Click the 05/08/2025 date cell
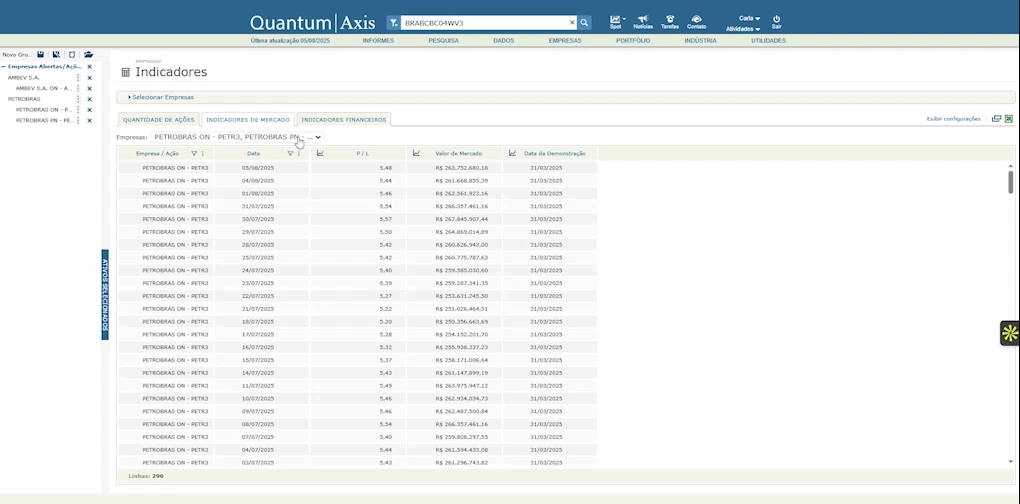1020x504 pixels. coord(261,168)
